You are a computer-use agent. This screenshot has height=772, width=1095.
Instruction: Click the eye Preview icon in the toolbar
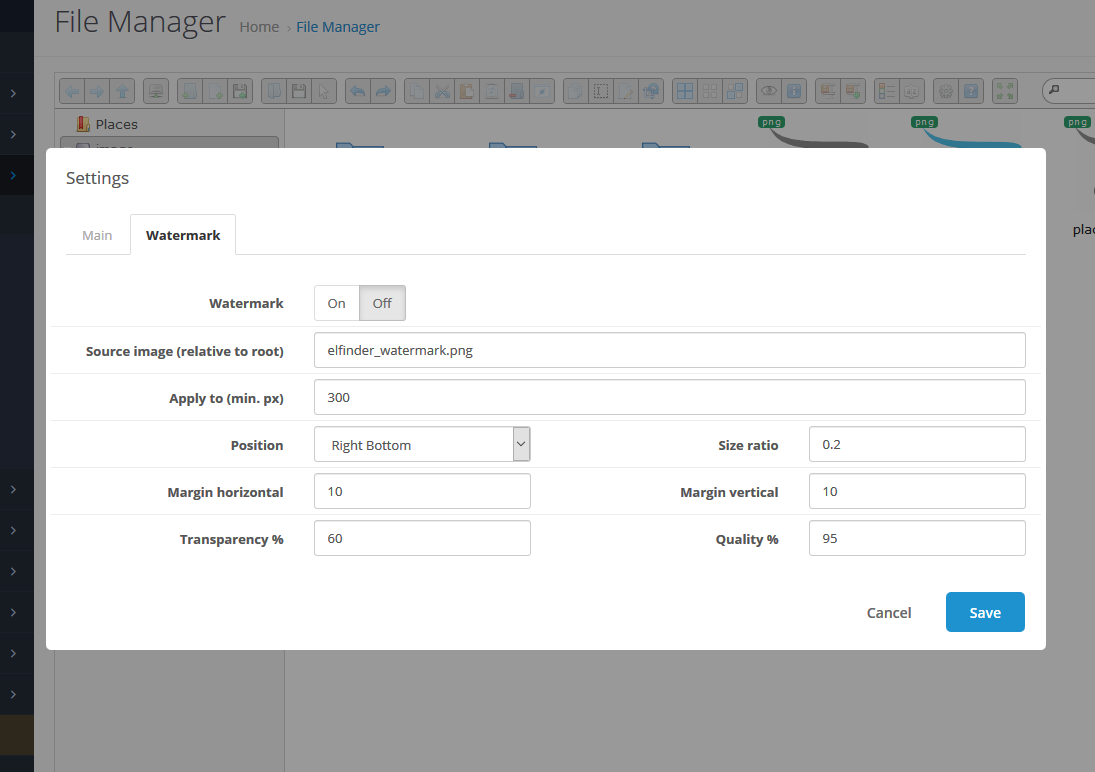pyautogui.click(x=768, y=91)
